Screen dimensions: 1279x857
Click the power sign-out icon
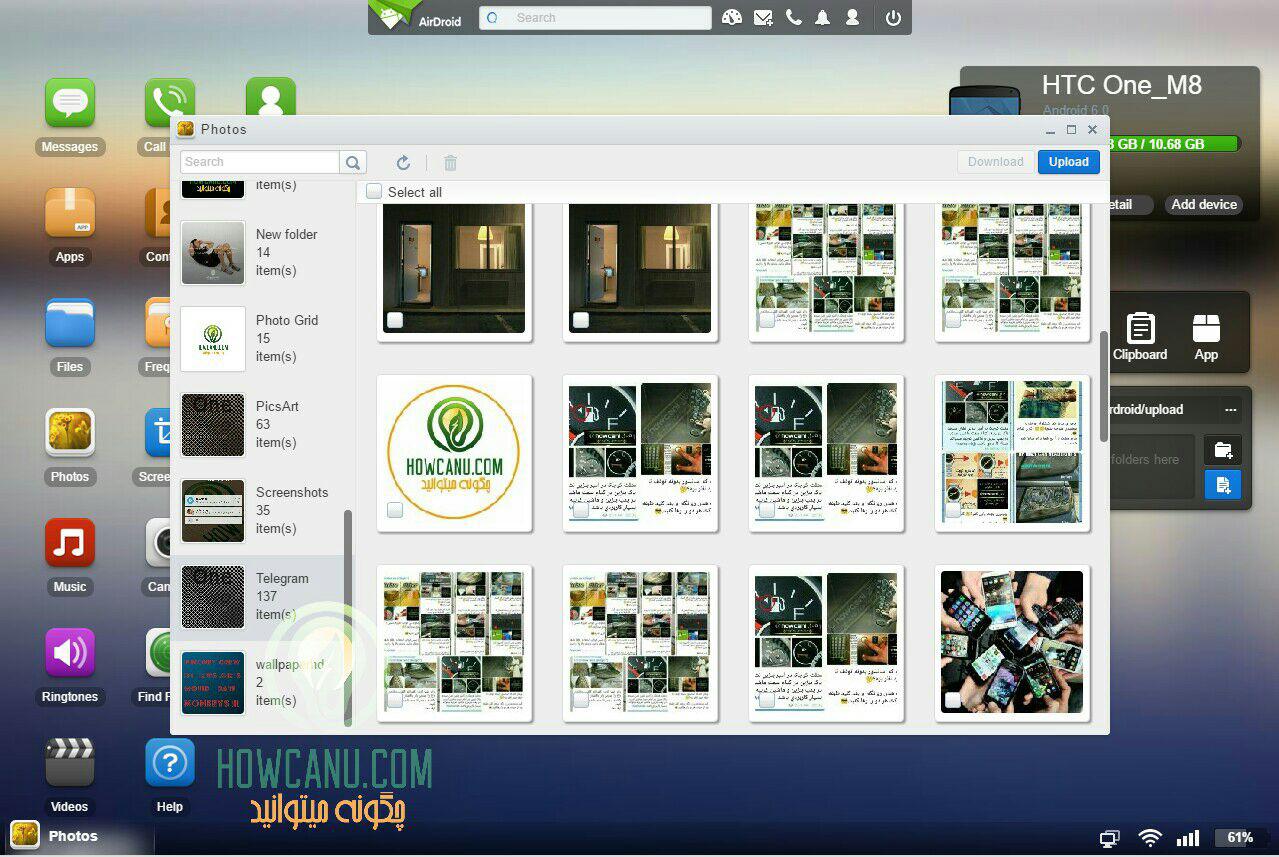coord(893,18)
